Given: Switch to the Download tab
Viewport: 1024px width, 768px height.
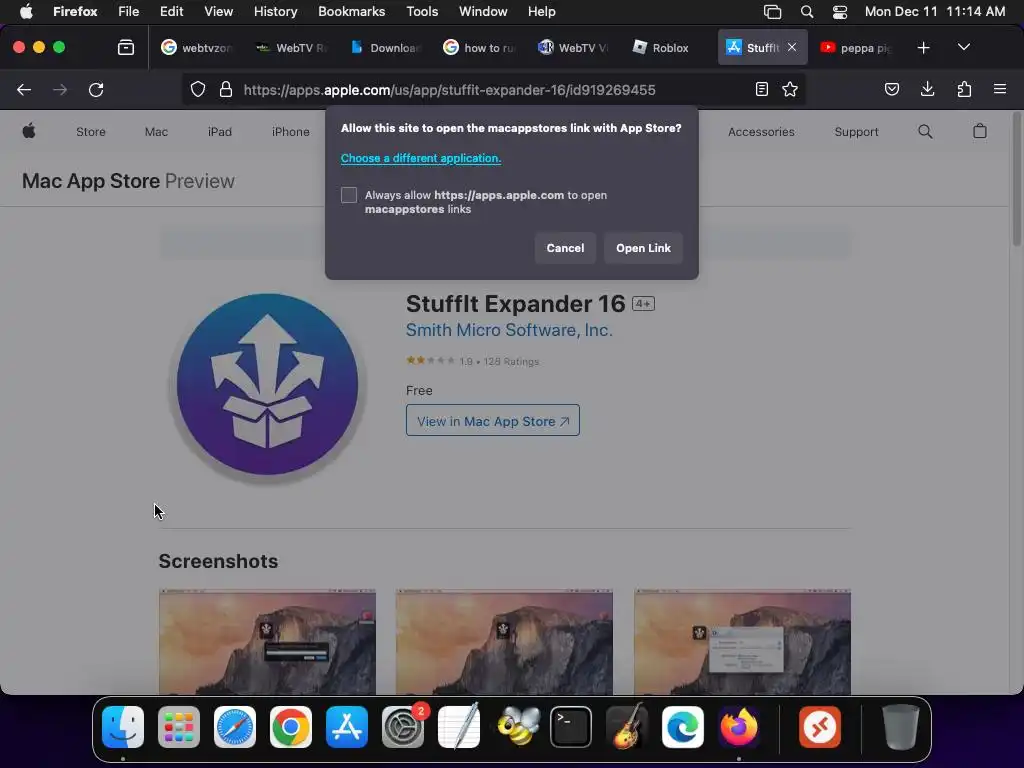Looking at the screenshot, I should click(x=385, y=48).
